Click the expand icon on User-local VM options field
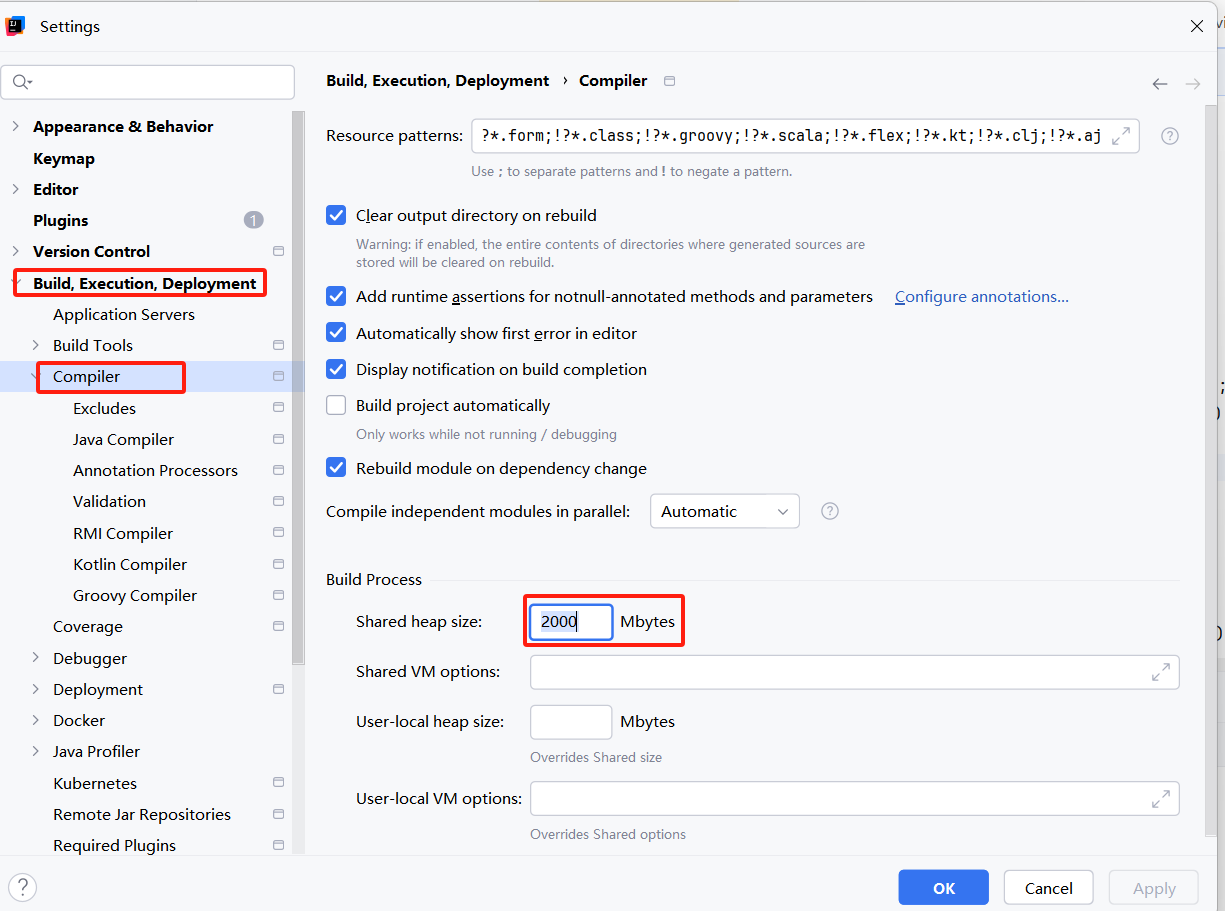 [x=1161, y=798]
